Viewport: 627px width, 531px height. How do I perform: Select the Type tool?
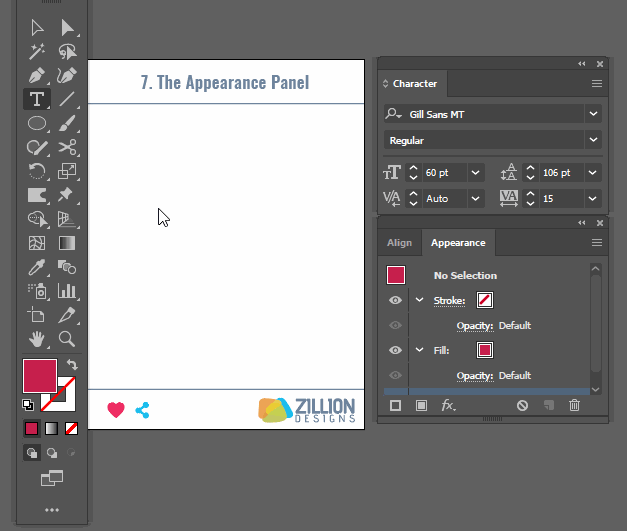coord(37,99)
